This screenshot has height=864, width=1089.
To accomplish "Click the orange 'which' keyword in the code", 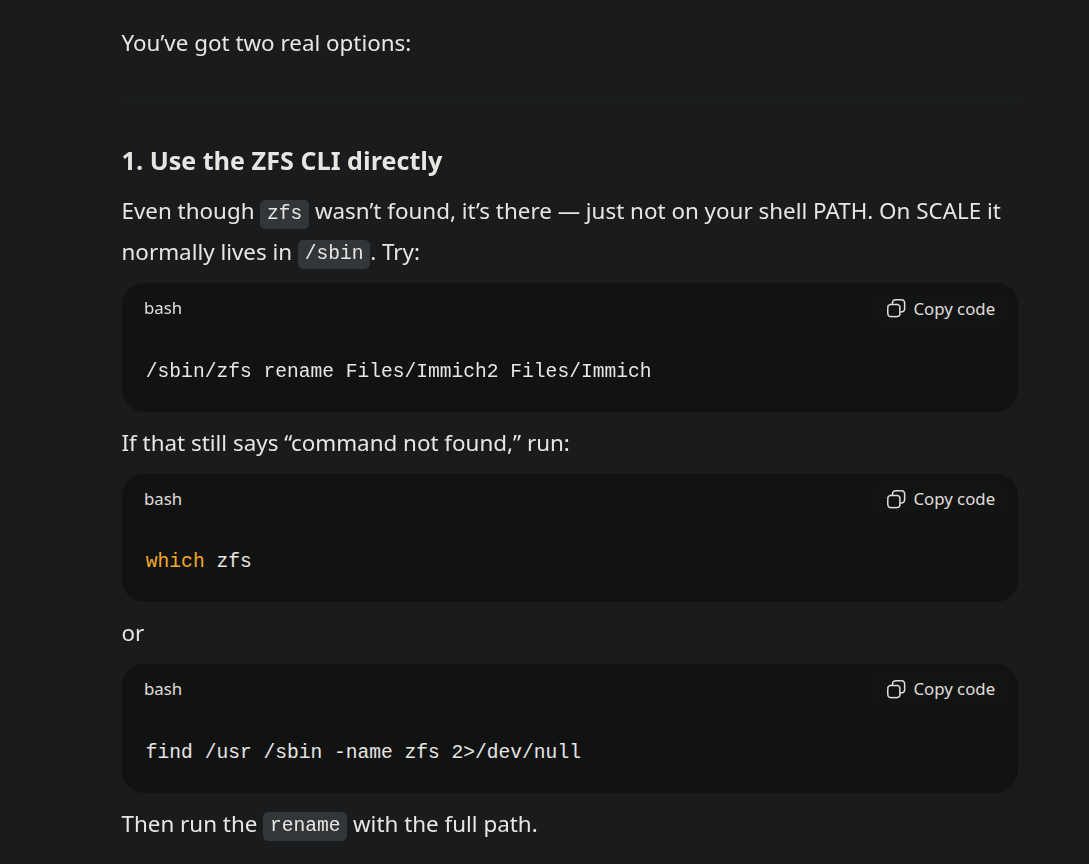I will click(175, 560).
